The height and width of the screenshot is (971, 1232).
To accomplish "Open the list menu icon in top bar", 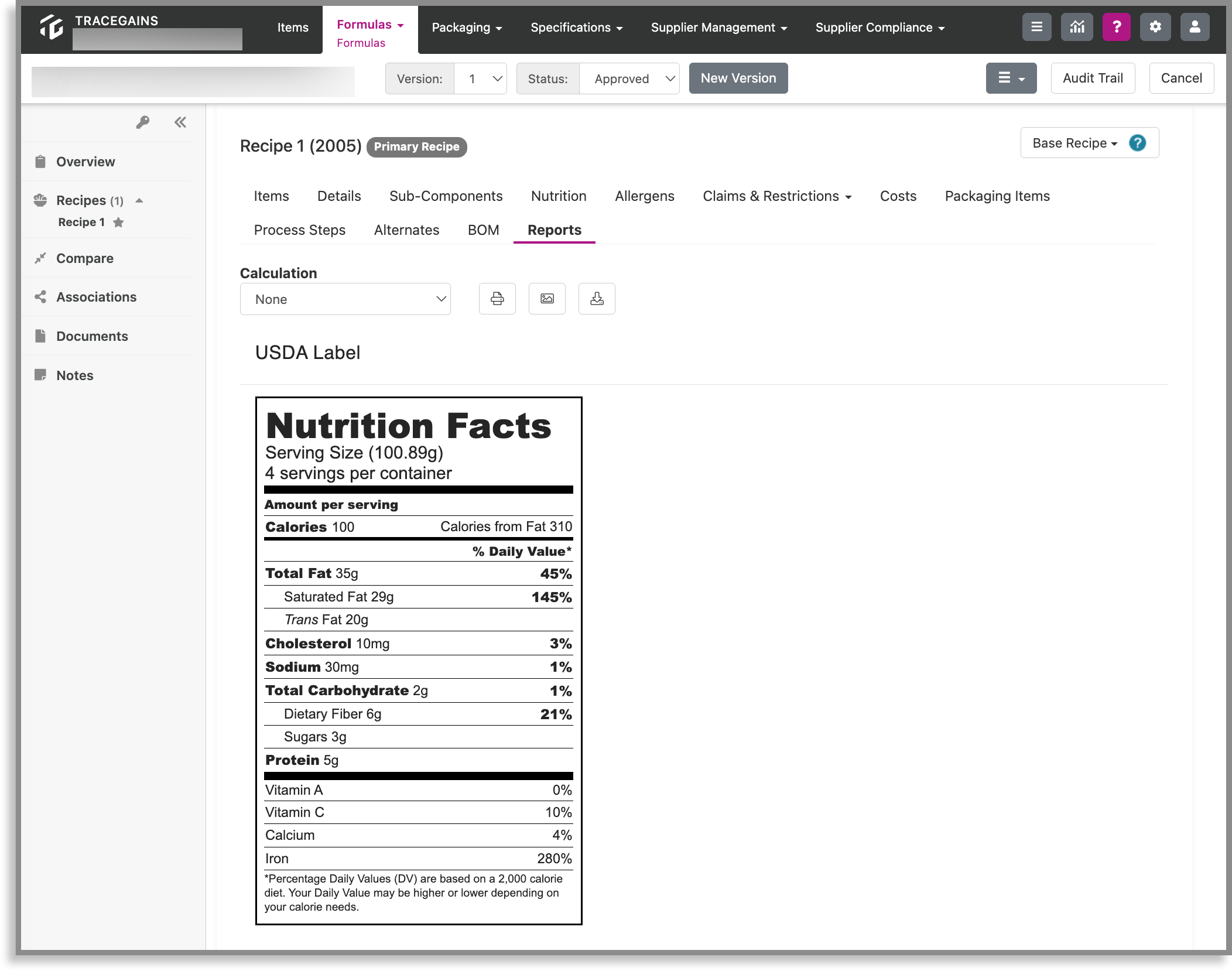I will click(1036, 27).
